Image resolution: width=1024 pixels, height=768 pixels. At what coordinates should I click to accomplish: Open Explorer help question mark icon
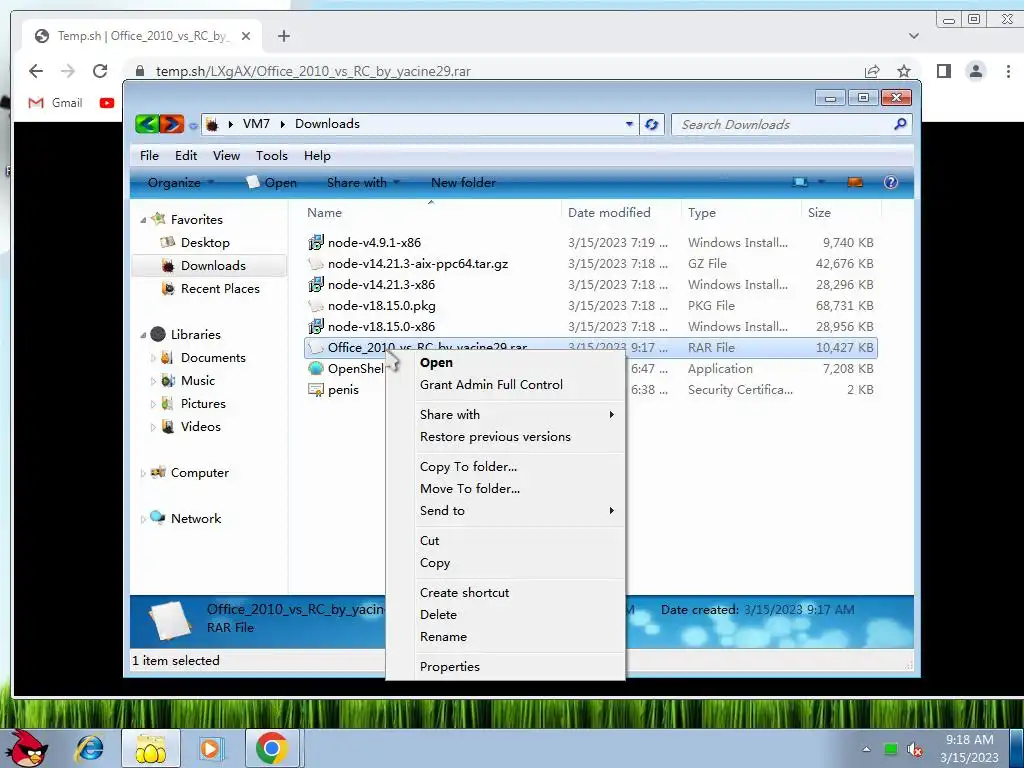pyautogui.click(x=890, y=182)
